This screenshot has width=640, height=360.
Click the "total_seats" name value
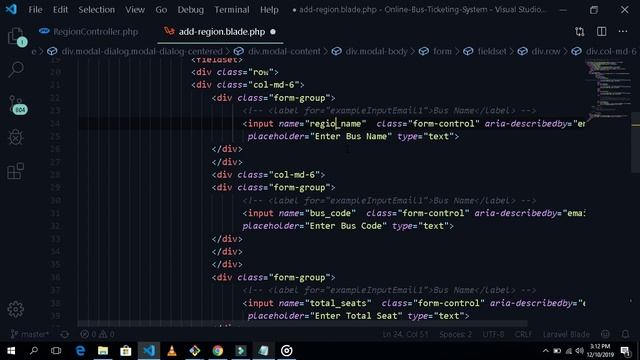[x=338, y=303]
